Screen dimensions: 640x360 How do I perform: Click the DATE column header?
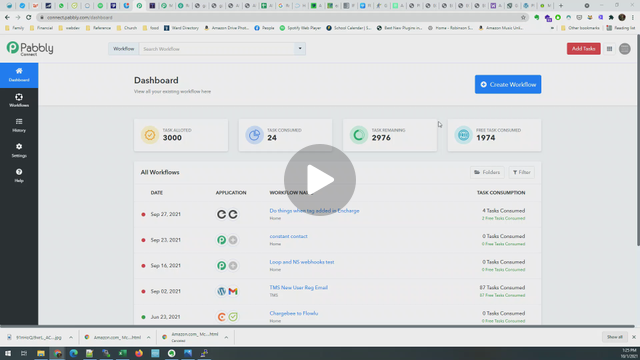(x=157, y=193)
